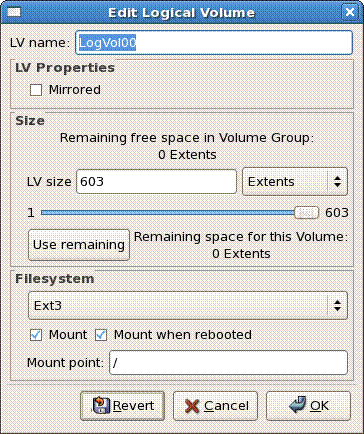
Task: Uncheck the Mount checkbox
Action: tap(36, 335)
